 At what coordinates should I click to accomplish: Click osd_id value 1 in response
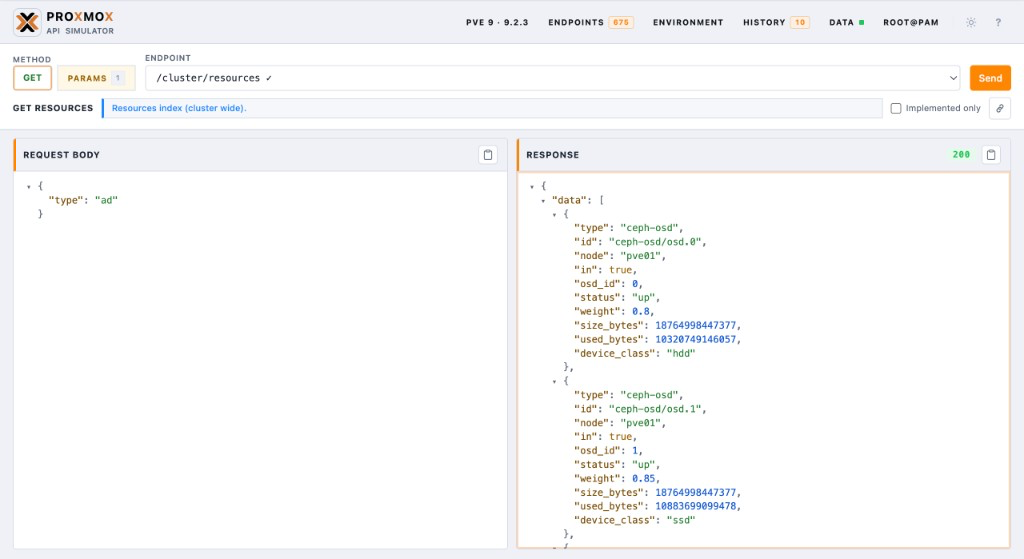[x=635, y=451]
